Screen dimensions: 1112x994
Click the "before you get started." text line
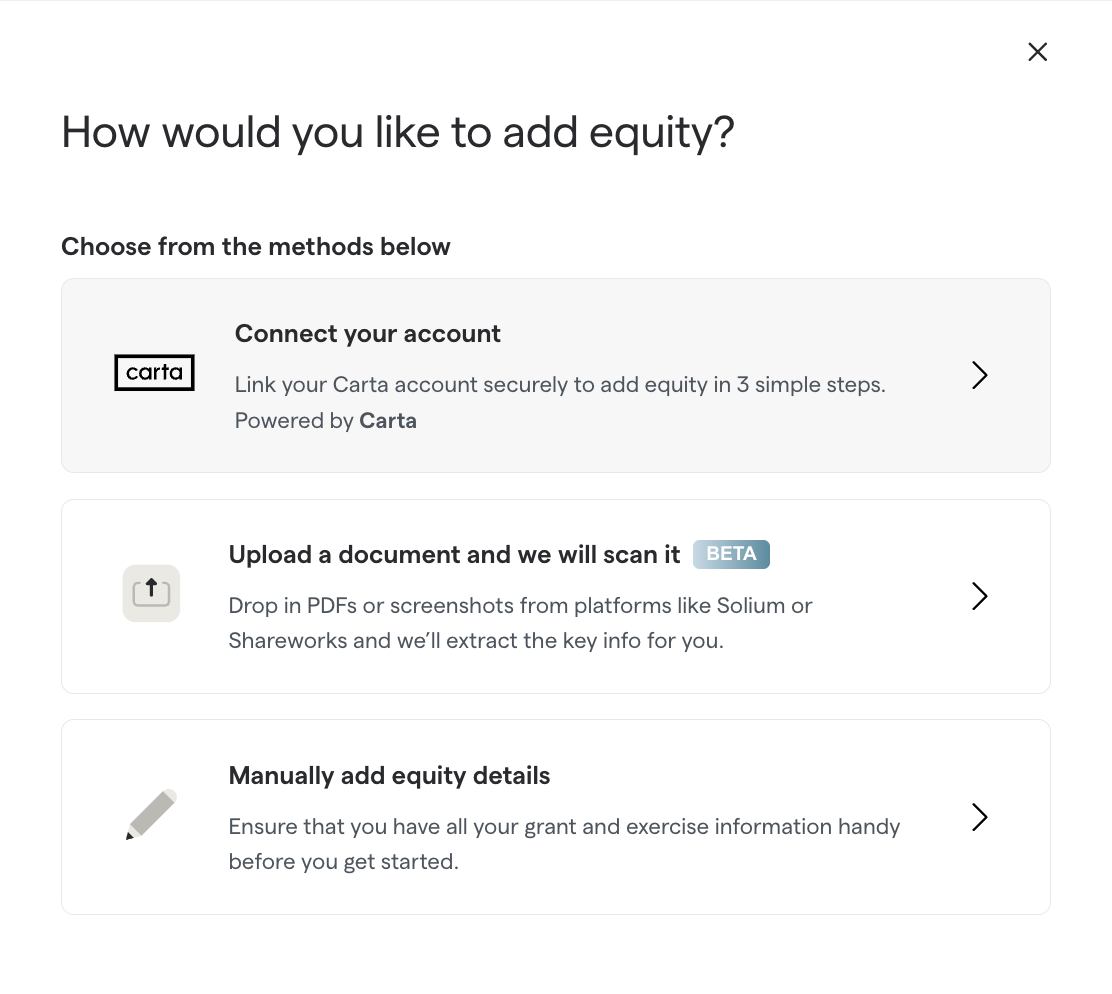coord(343,862)
